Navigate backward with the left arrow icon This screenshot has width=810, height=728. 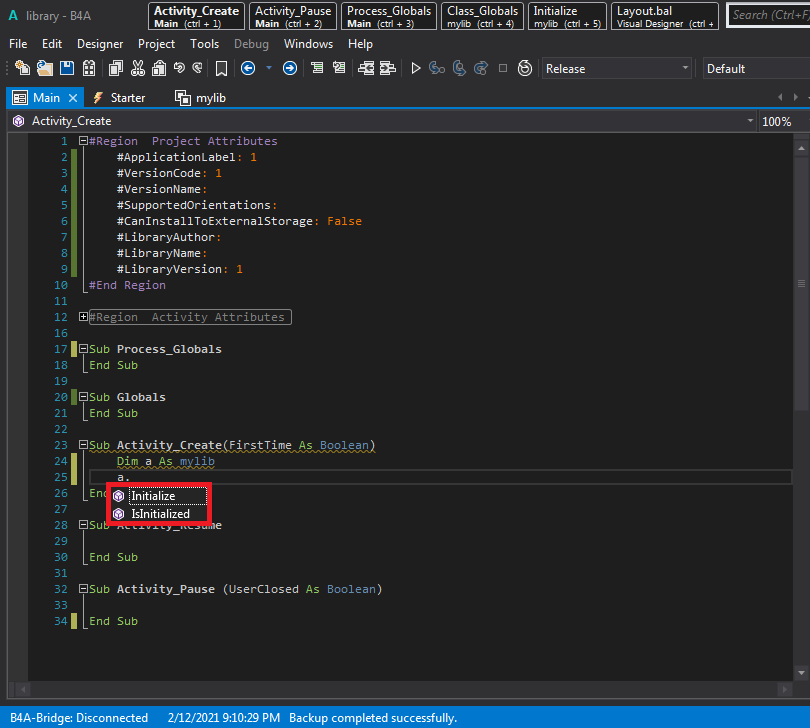(x=248, y=68)
